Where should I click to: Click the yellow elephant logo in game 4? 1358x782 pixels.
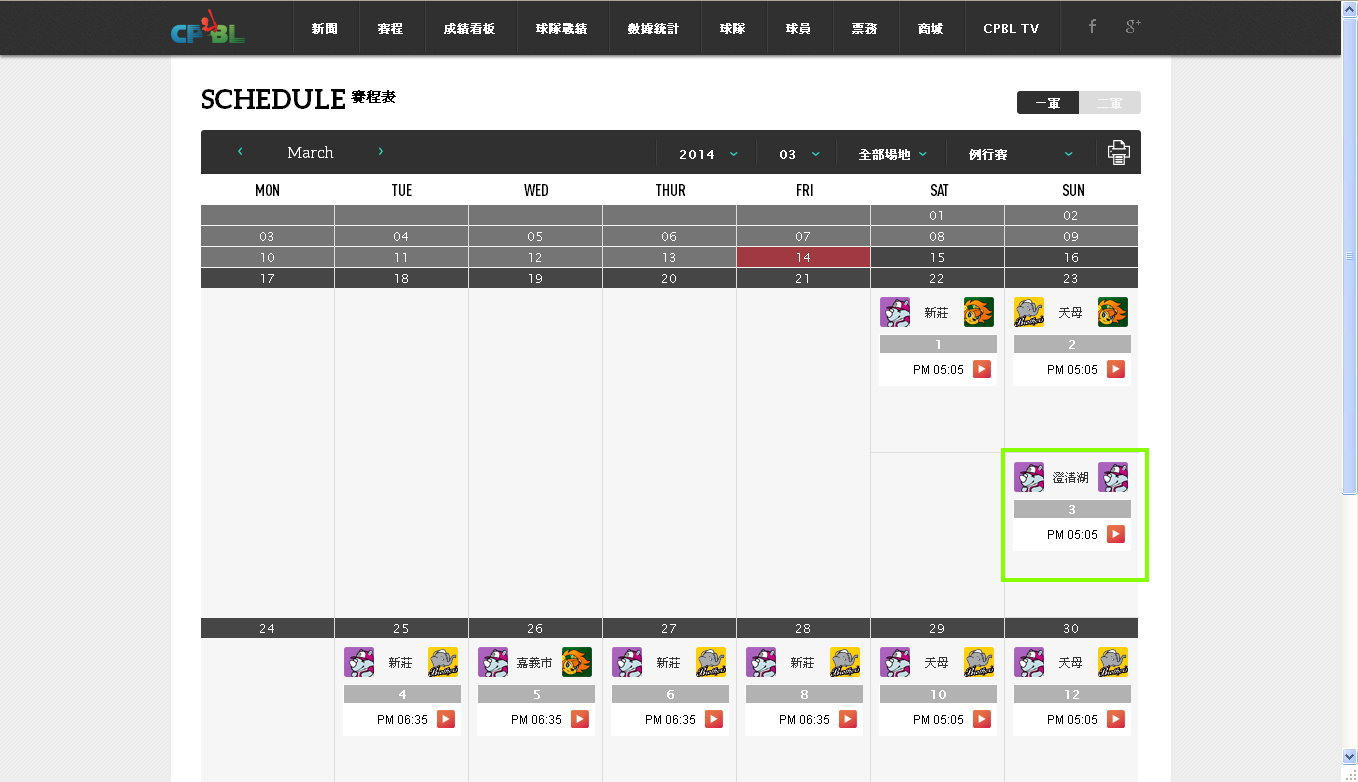pos(443,662)
